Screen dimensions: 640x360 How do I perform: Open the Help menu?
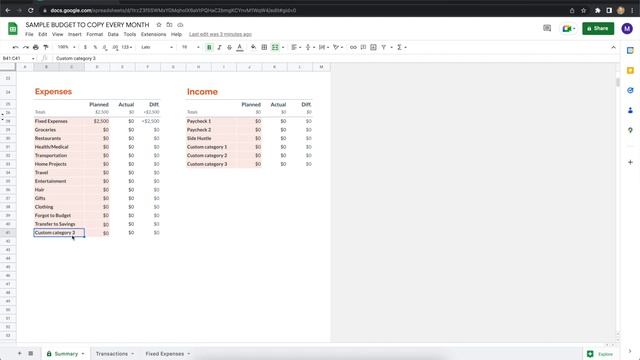click(x=176, y=34)
